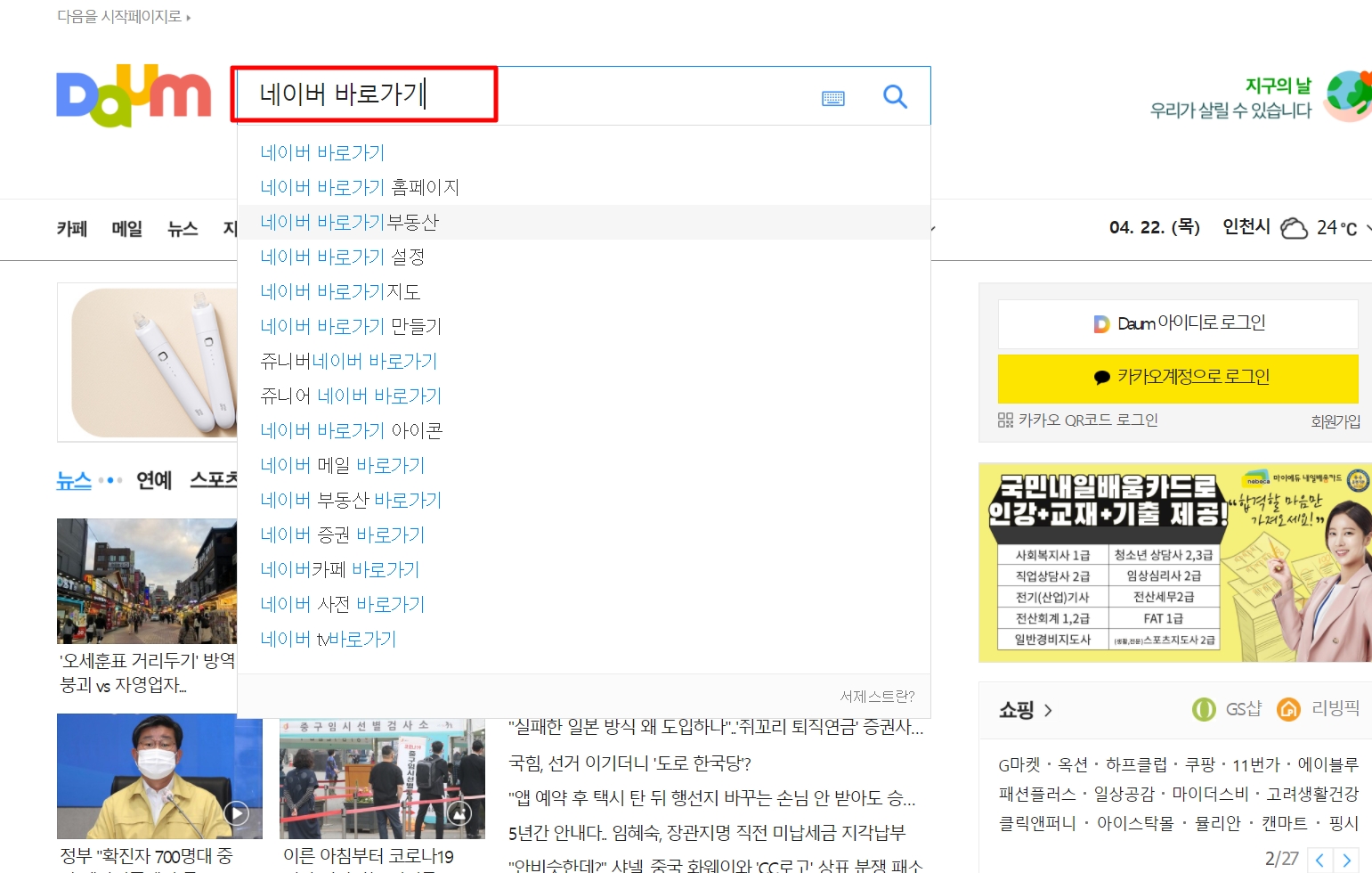Select suggestion 네이버 tv바로가기
Screen dimensions: 1372x873
tap(584, 639)
